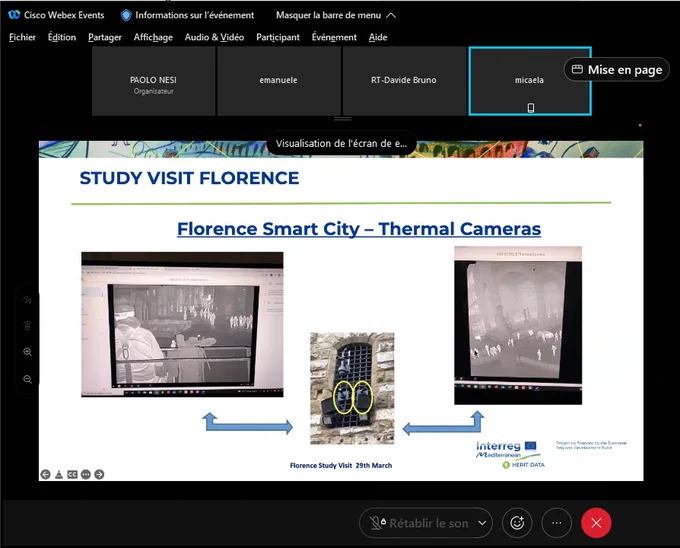
Task: Click the center window cameras photo
Action: pos(352,388)
